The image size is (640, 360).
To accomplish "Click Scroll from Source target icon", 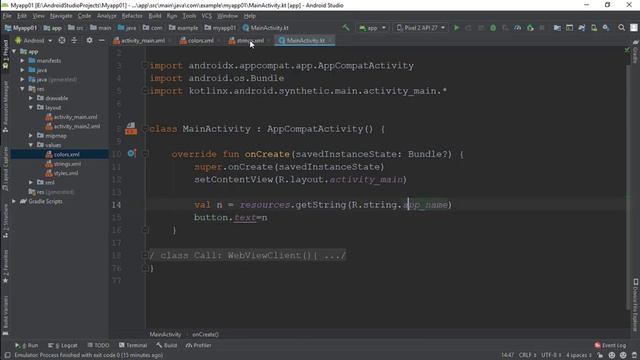I will point(62,40).
